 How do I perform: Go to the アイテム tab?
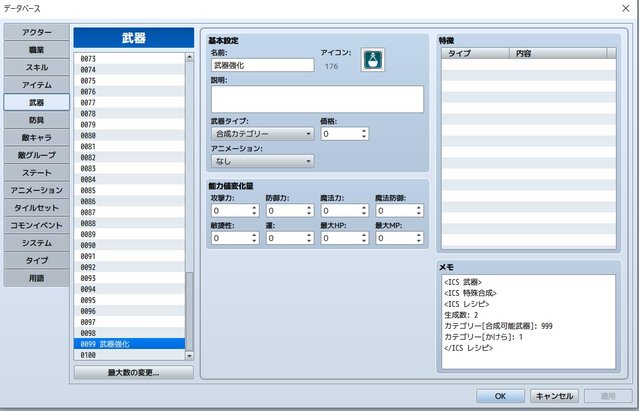37,85
